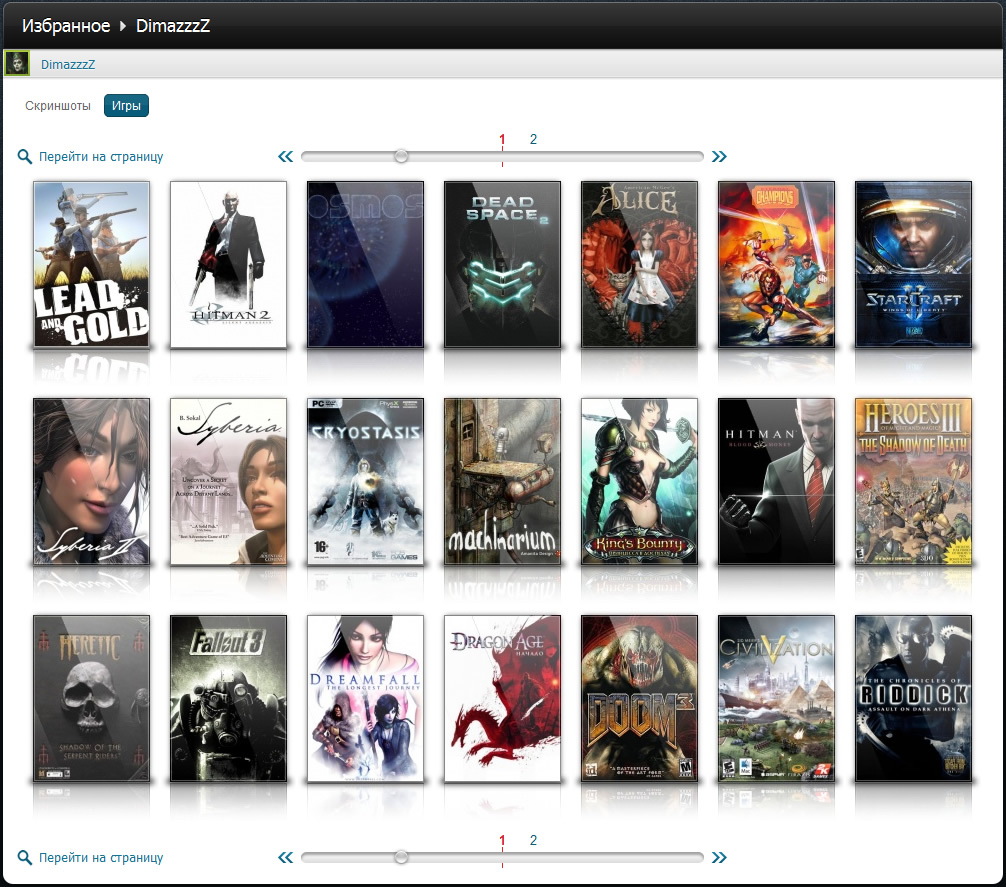The width and height of the screenshot is (1006, 887).
Task: Select page 1 in bottom pager
Action: point(502,840)
